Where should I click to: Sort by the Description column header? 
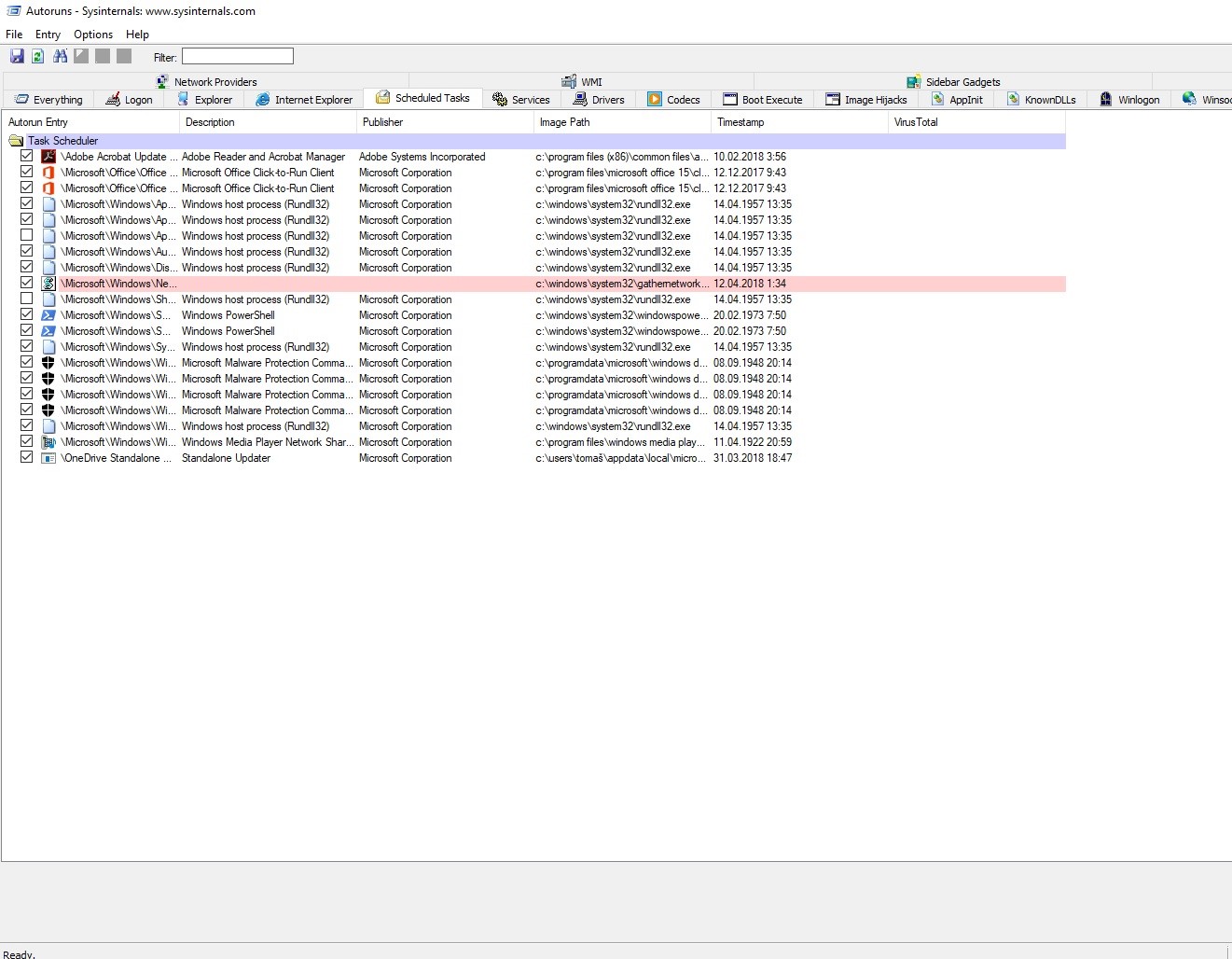(x=268, y=122)
